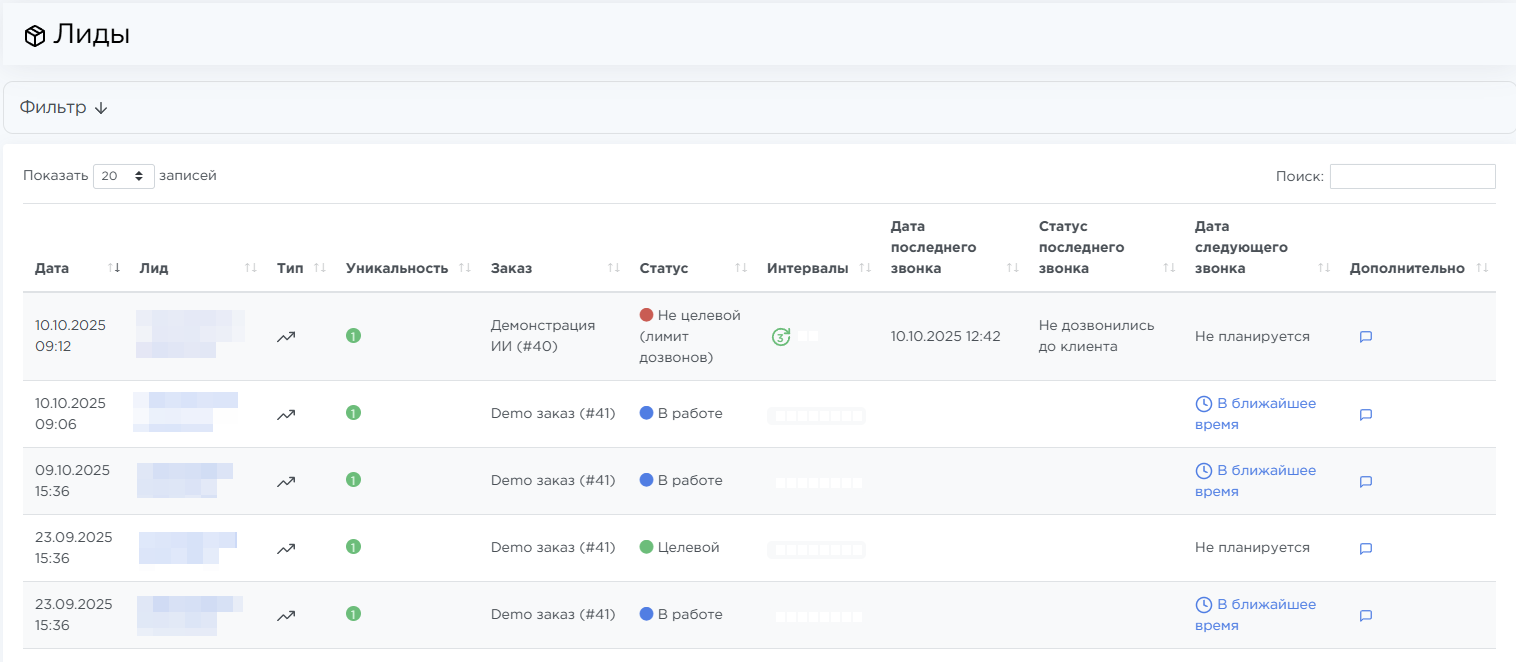Click into the Поиск search field

pyautogui.click(x=1412, y=176)
